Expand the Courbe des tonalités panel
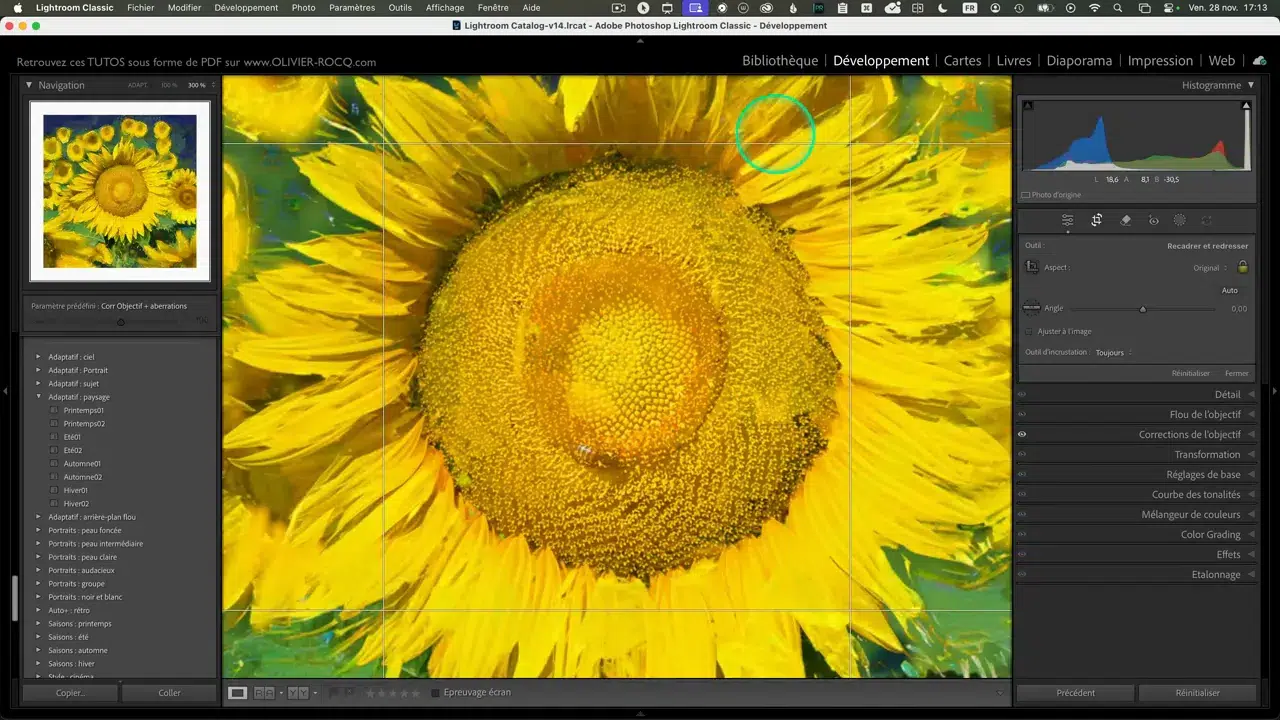The width and height of the screenshot is (1280, 720). [1195, 495]
